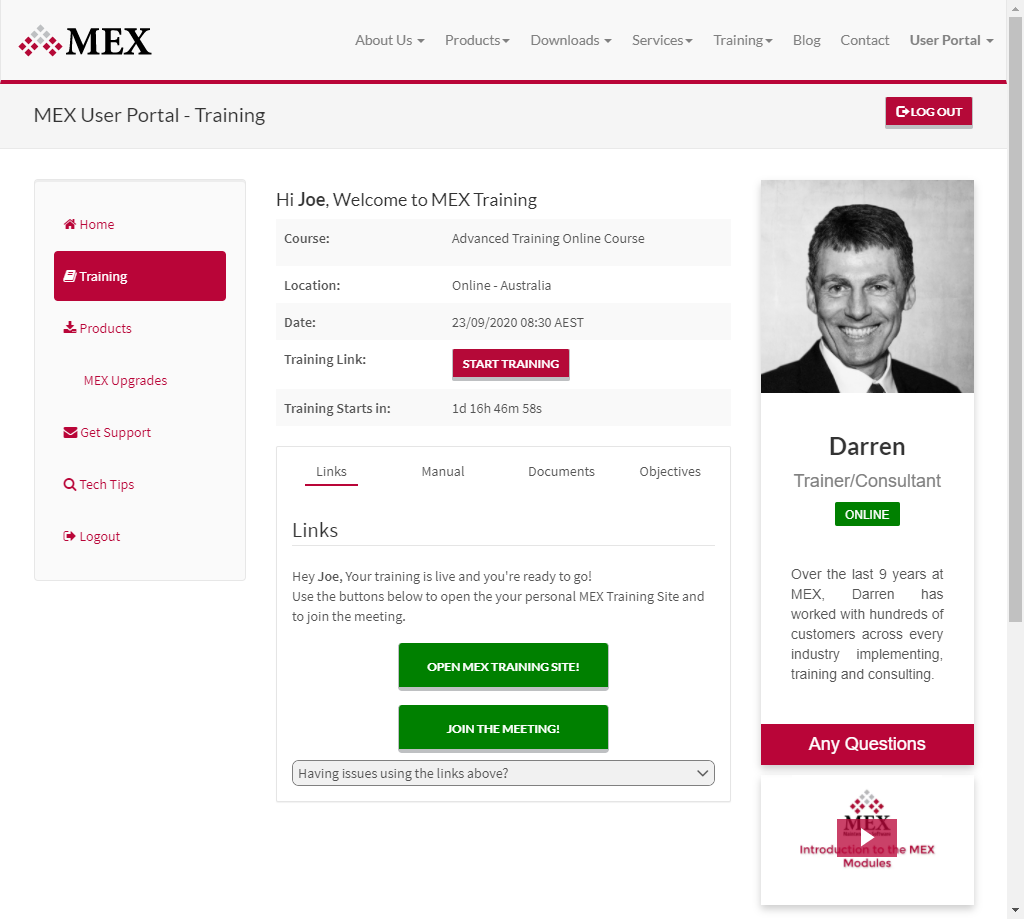
Task: Click the MEX logo in the header
Action: pos(85,41)
